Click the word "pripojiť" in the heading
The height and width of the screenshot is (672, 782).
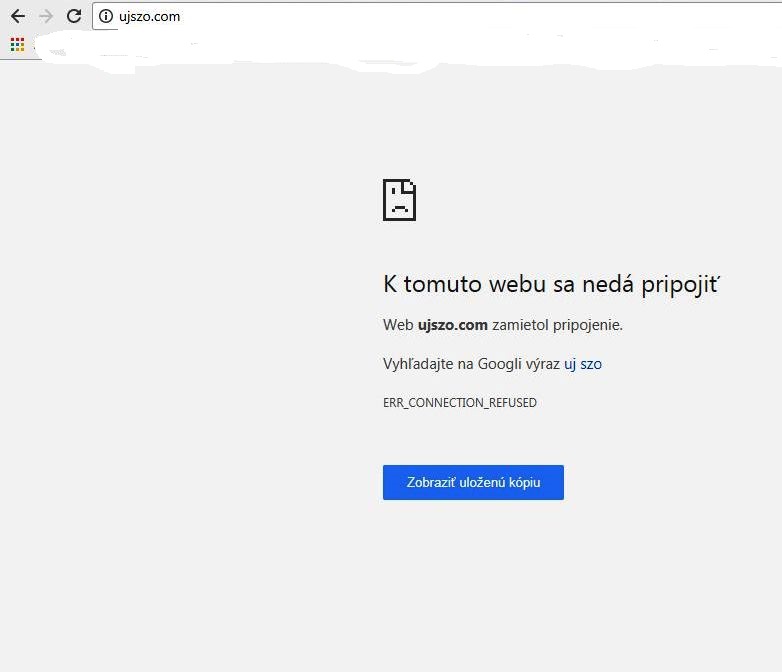pyautogui.click(x=684, y=284)
